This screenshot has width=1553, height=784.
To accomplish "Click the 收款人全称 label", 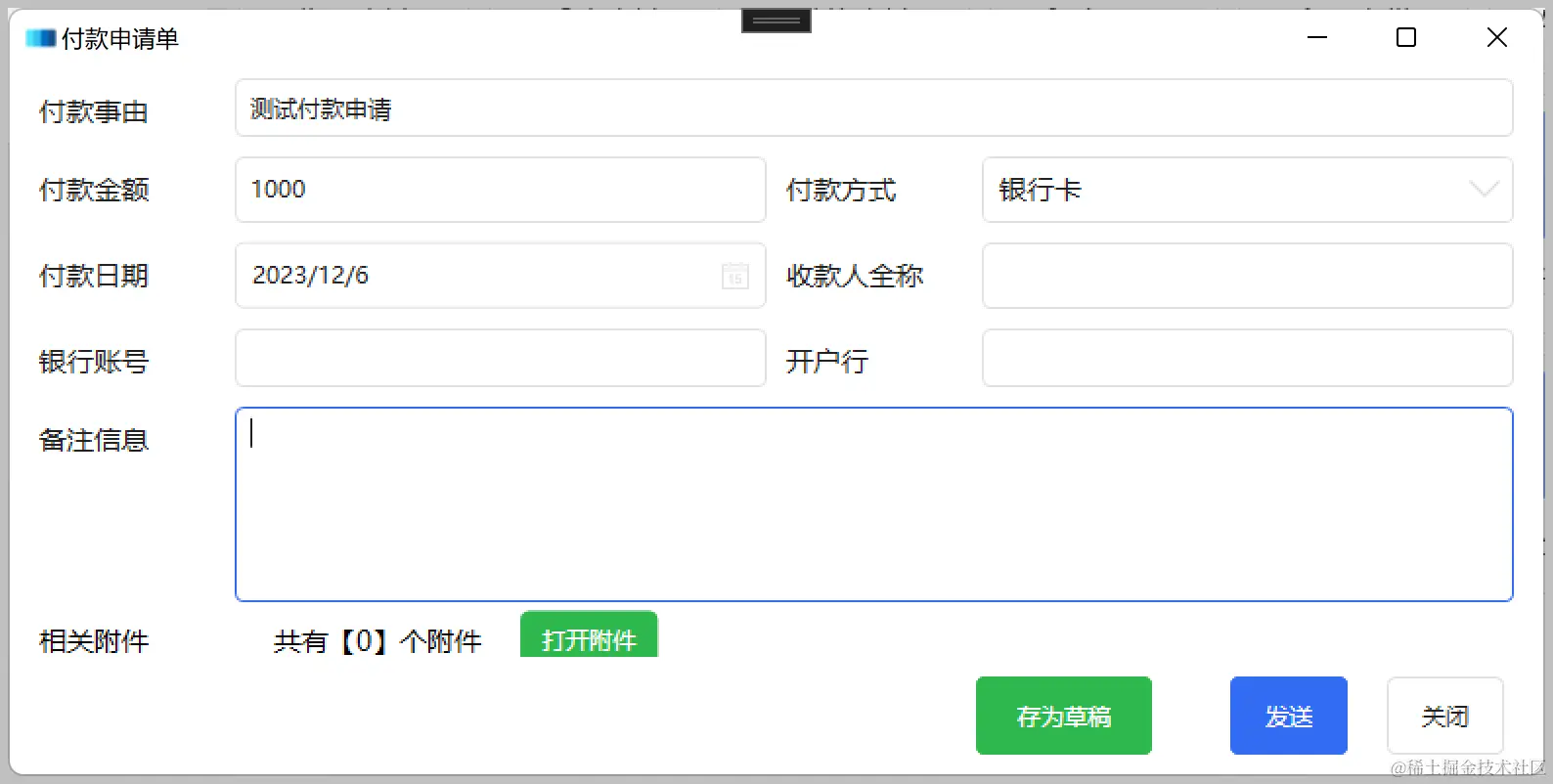I will 855,276.
